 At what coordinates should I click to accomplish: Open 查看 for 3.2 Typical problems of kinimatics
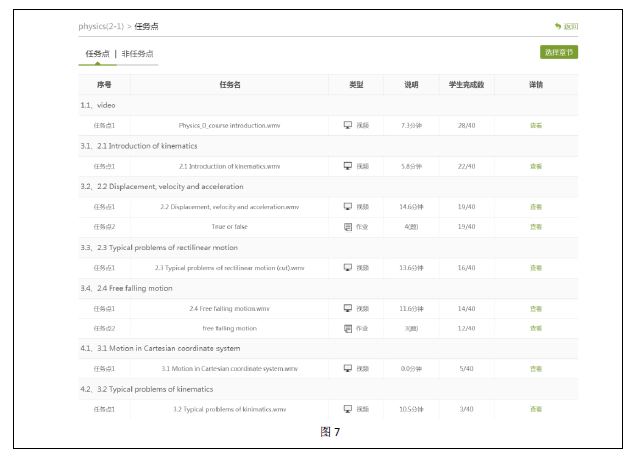[536, 409]
